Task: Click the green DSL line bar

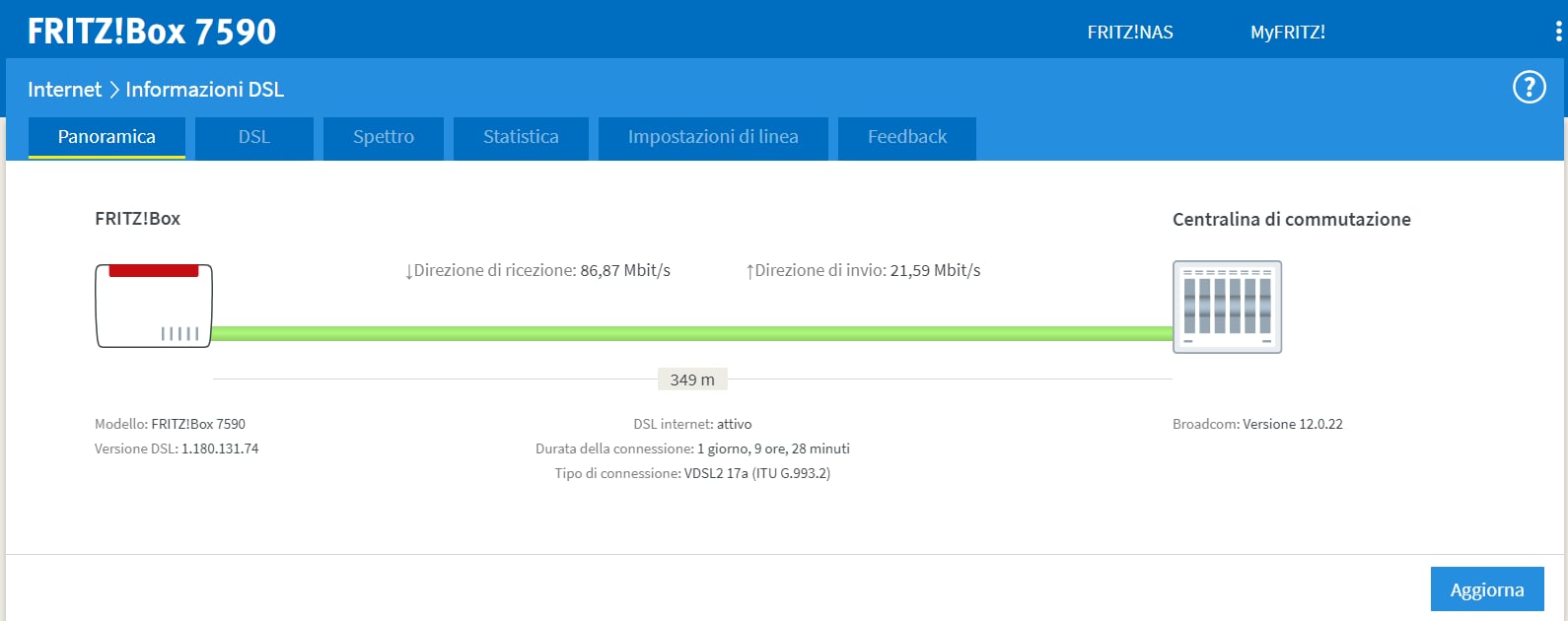Action: pyautogui.click(x=692, y=333)
